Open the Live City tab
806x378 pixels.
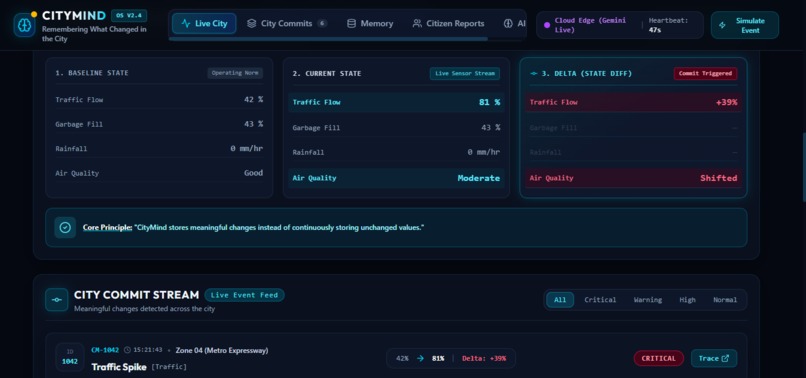point(204,24)
